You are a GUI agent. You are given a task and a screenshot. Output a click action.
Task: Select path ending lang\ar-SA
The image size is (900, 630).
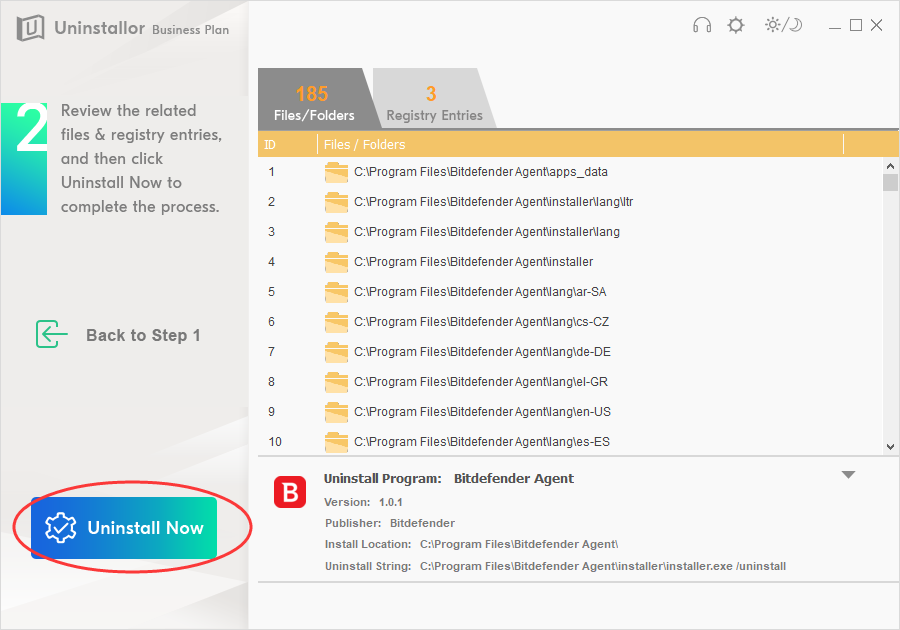pyautogui.click(x=480, y=292)
